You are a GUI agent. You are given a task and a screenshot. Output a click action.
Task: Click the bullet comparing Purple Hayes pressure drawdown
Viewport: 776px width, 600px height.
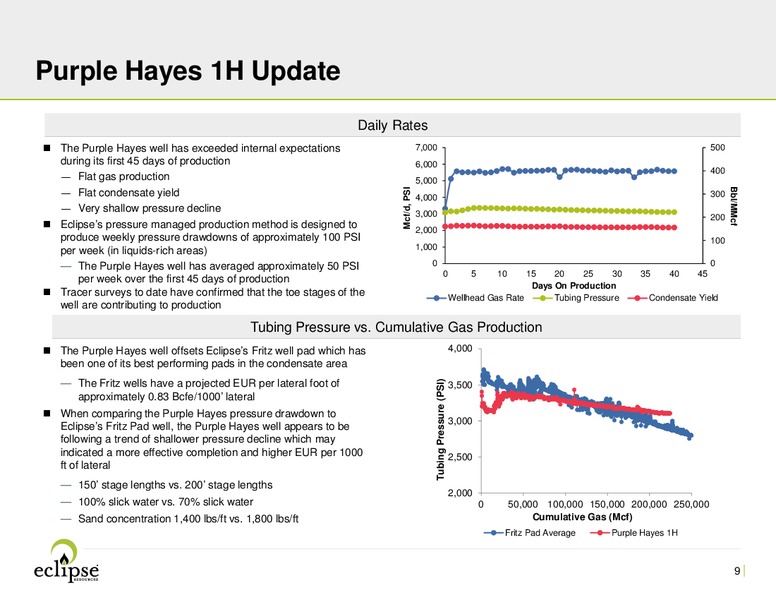[212, 439]
